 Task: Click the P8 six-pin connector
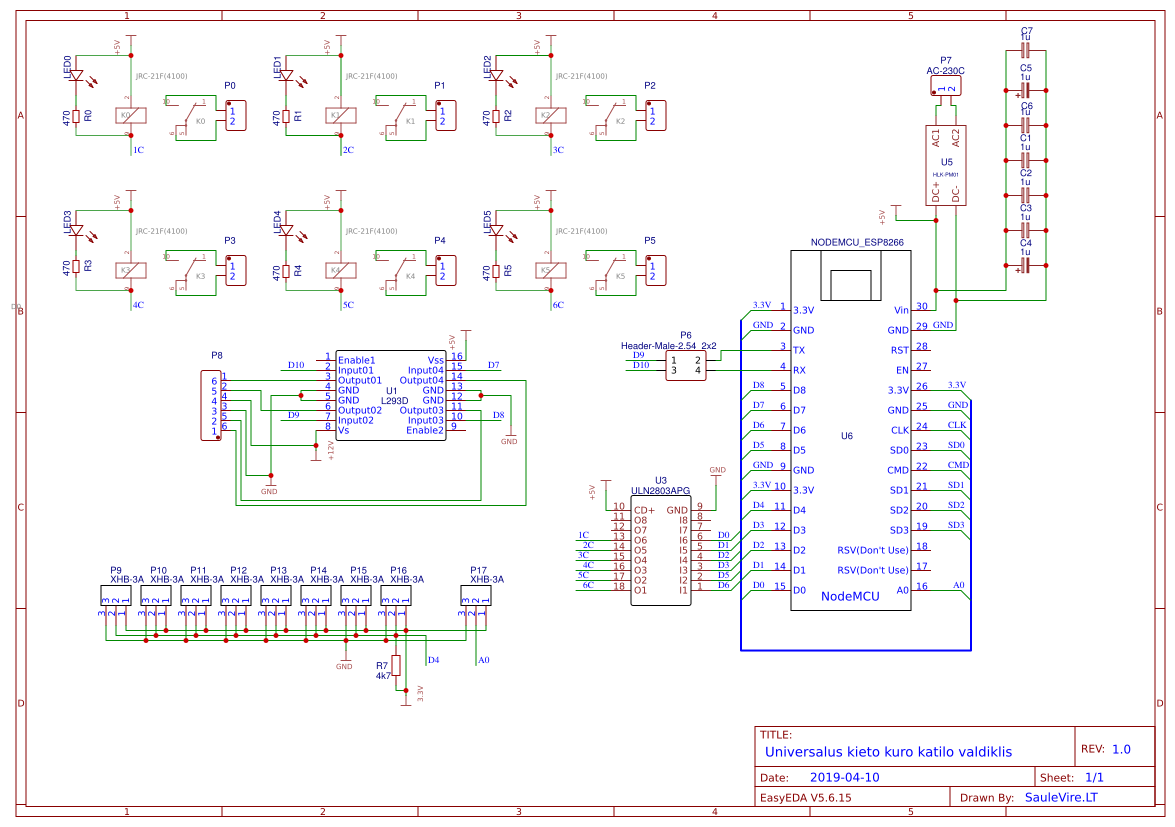click(x=211, y=405)
